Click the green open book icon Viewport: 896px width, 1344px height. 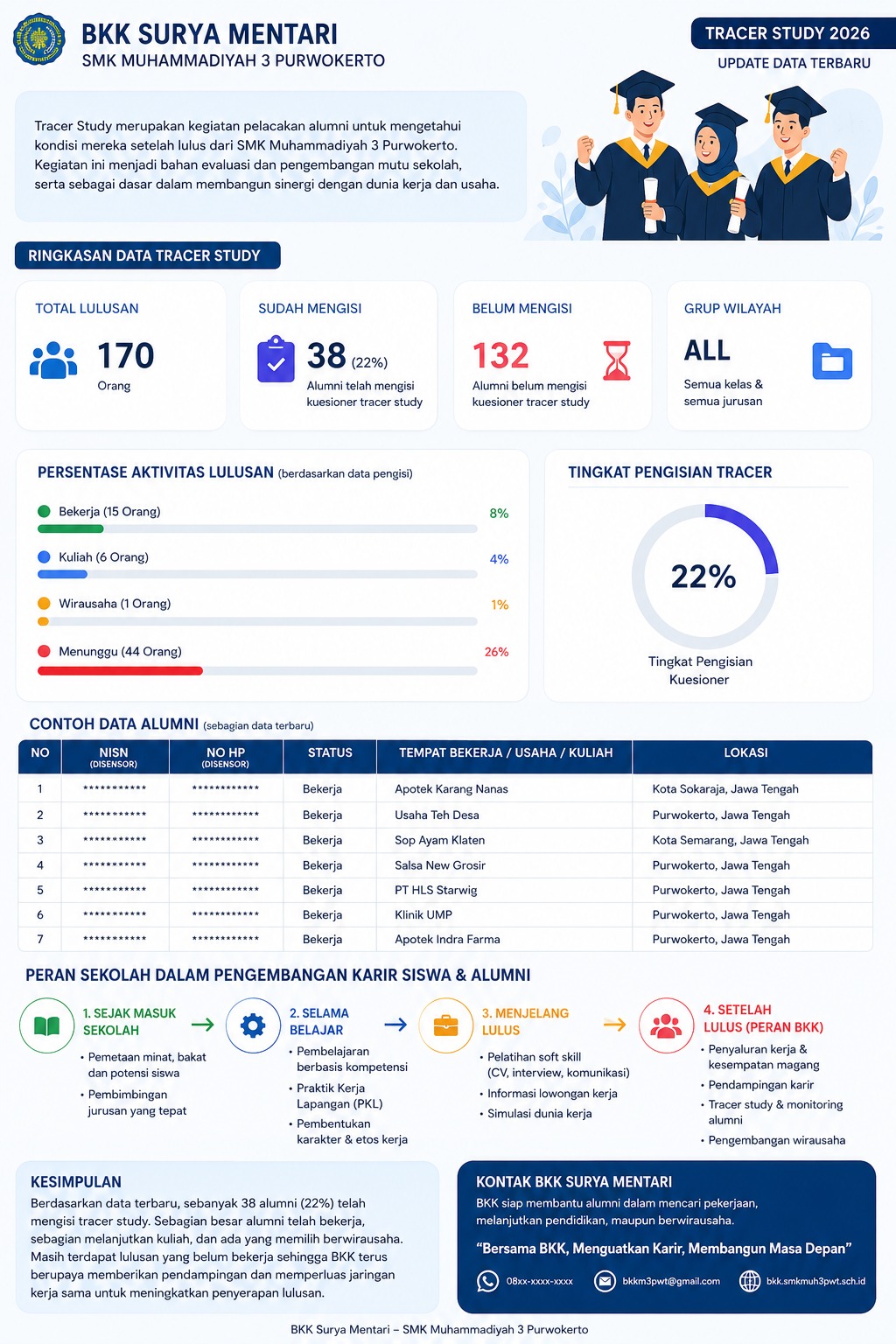(46, 1025)
